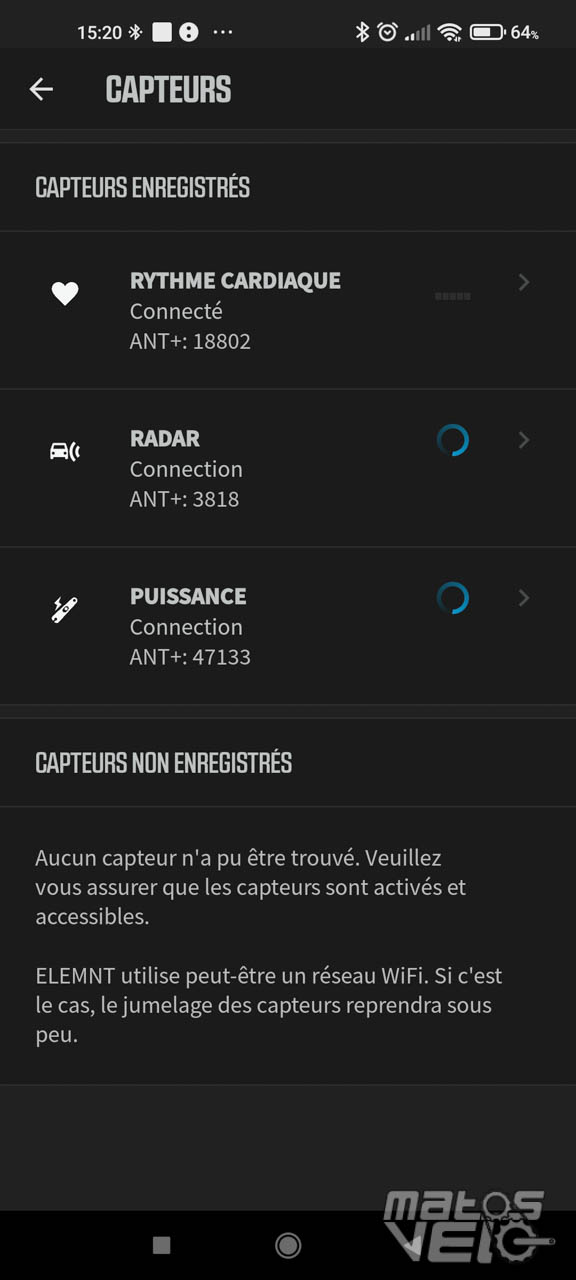
Task: Tap the battery indicator showing 64%
Action: pos(504,32)
